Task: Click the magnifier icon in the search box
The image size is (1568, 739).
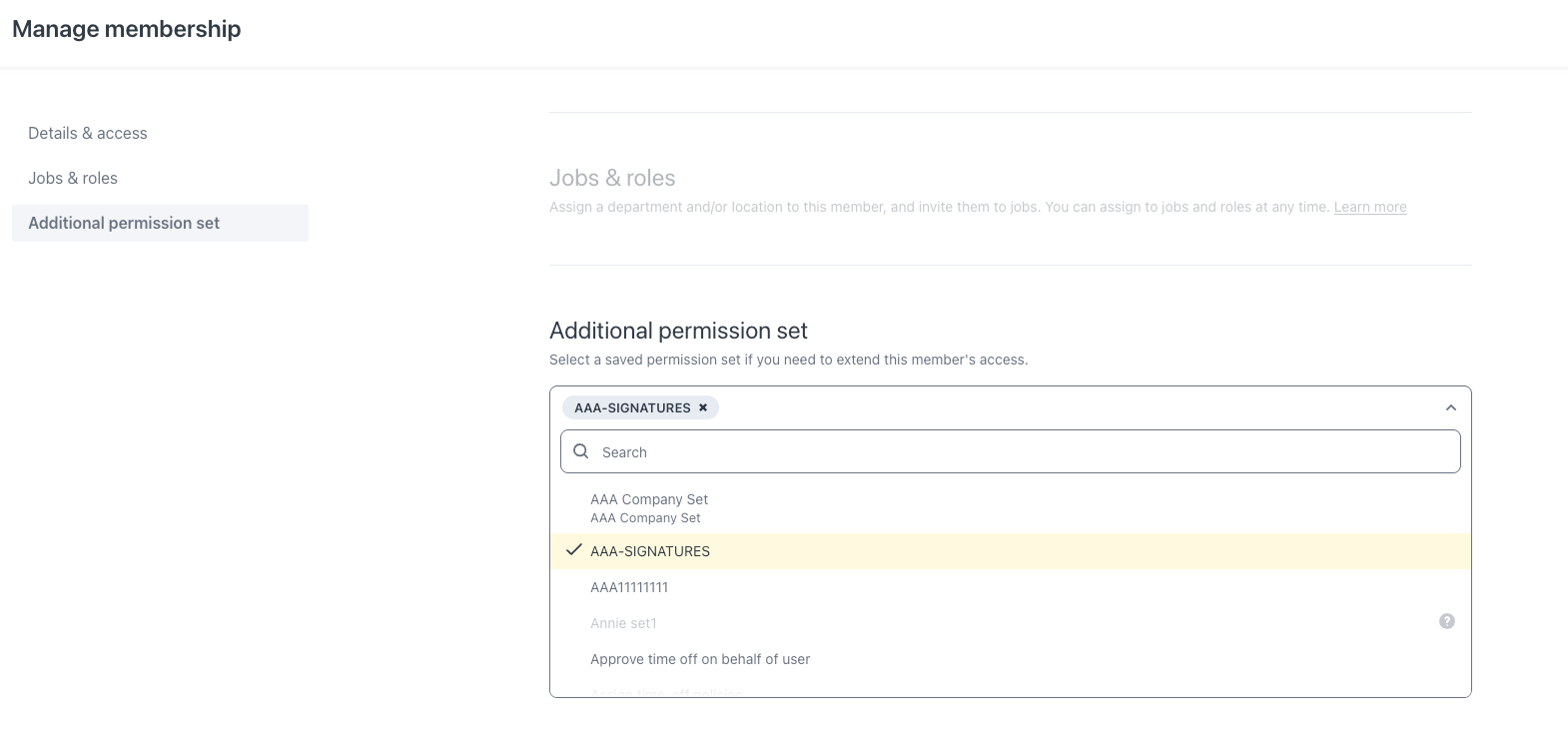Action: pos(581,451)
